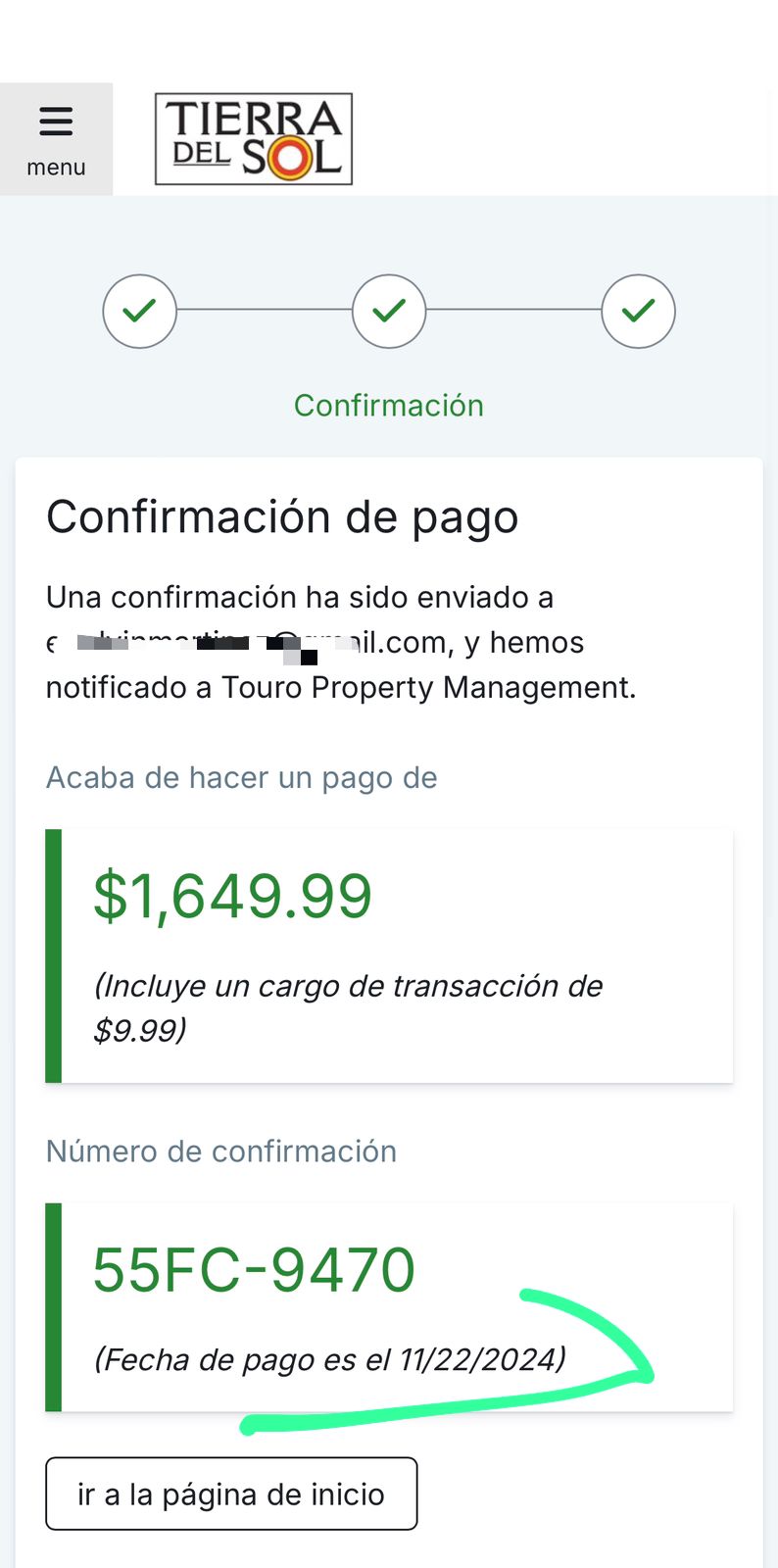The height and width of the screenshot is (1568, 778).
Task: Open the hamburger menu icon
Action: [56, 122]
